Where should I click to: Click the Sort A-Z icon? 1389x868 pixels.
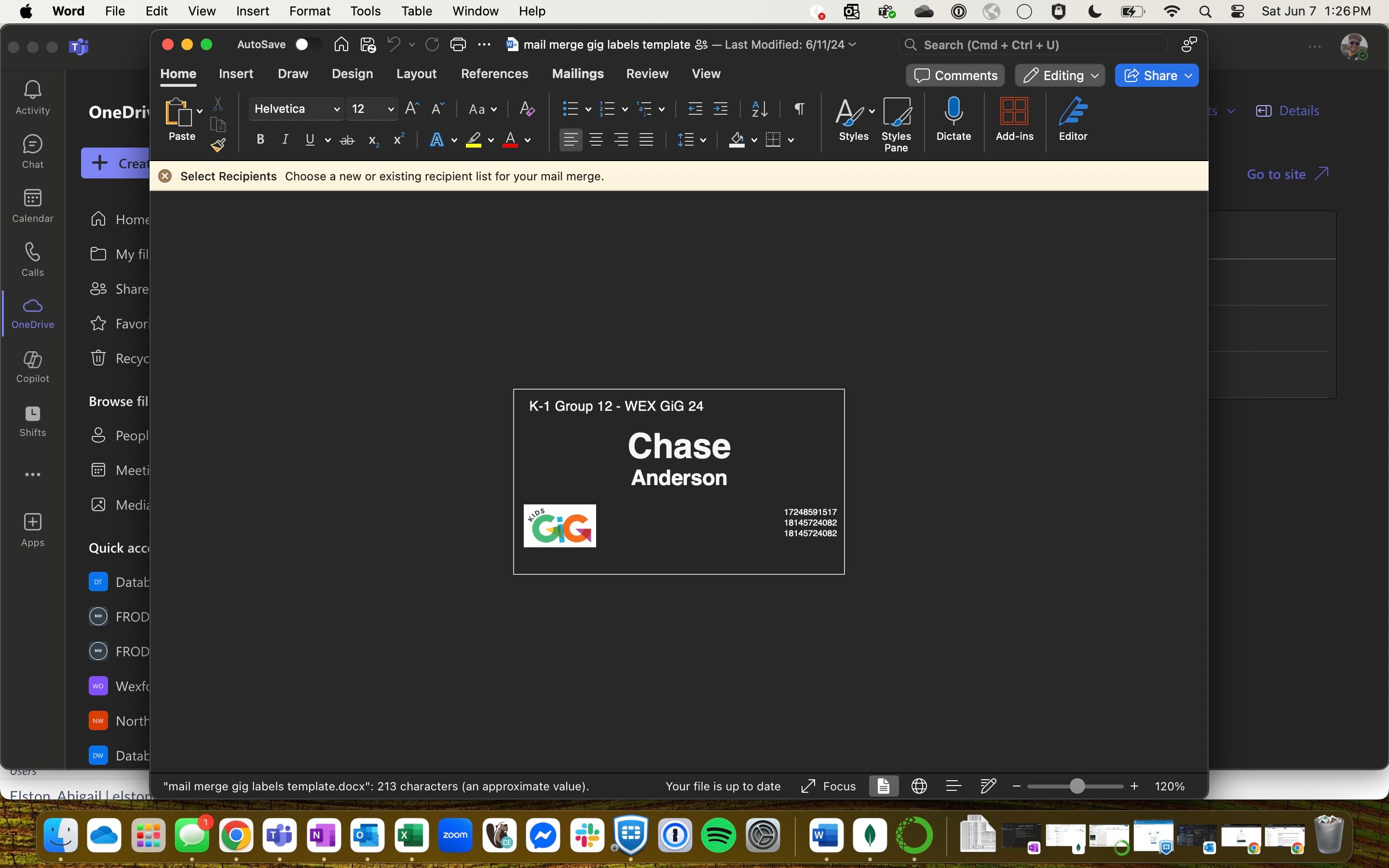coord(759,108)
